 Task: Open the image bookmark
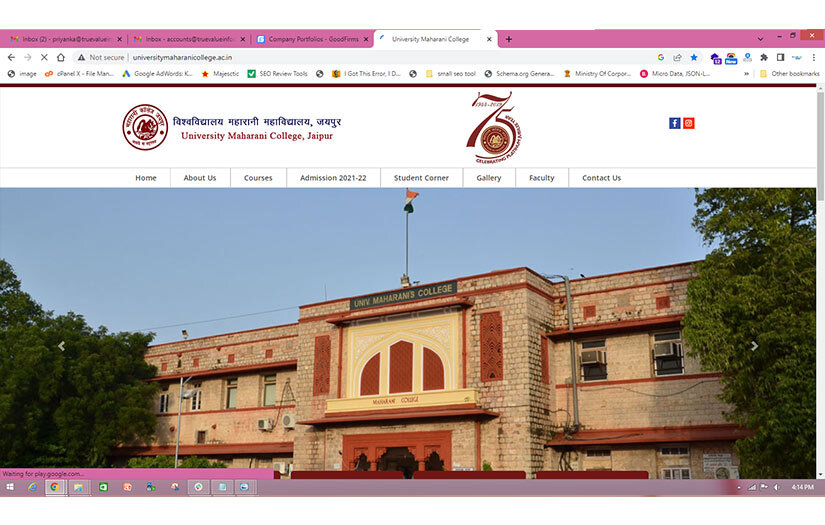22,74
